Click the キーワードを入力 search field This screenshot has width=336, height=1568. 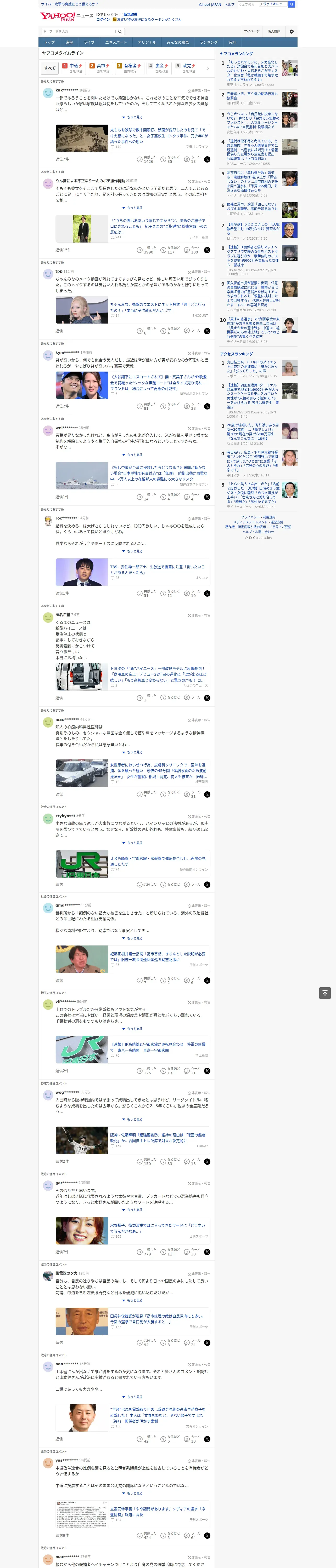pyautogui.click(x=79, y=32)
